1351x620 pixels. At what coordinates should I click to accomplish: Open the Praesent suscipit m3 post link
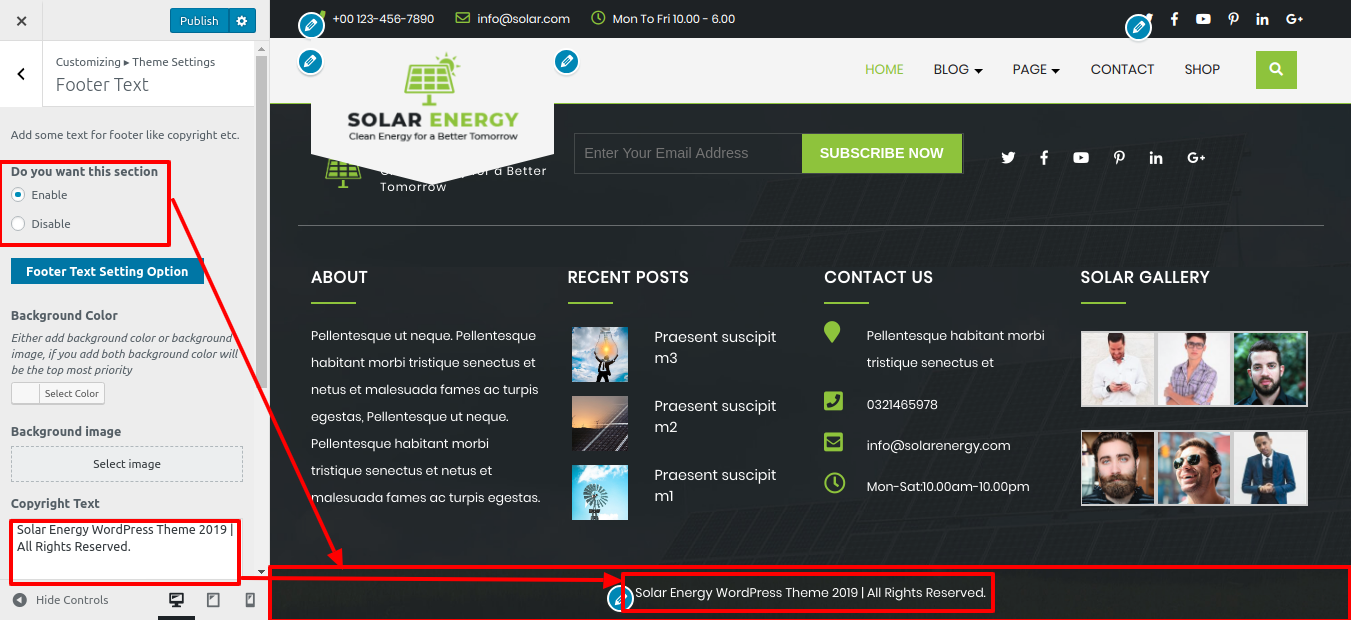tap(715, 348)
